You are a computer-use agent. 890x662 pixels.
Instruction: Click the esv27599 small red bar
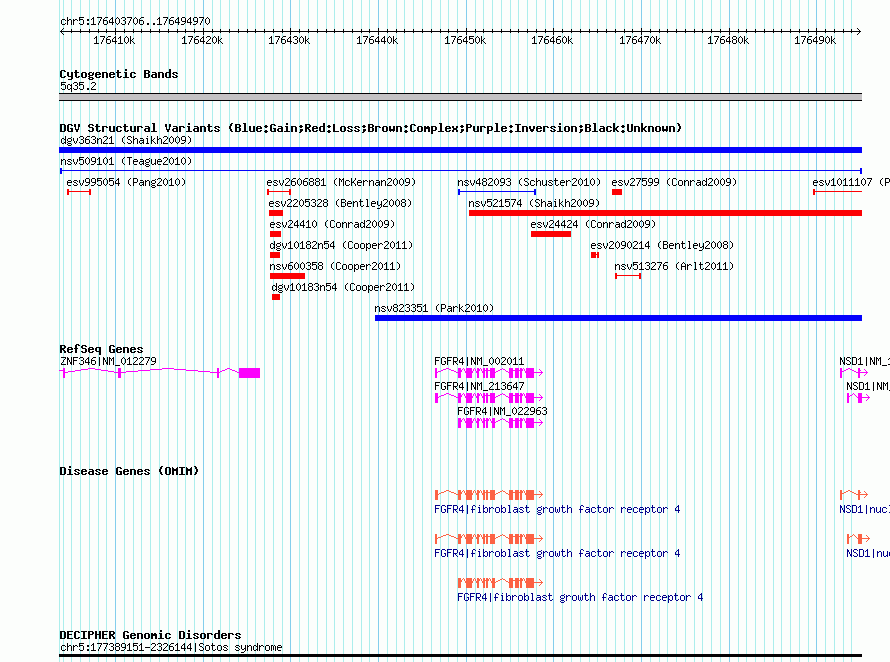tap(617, 192)
